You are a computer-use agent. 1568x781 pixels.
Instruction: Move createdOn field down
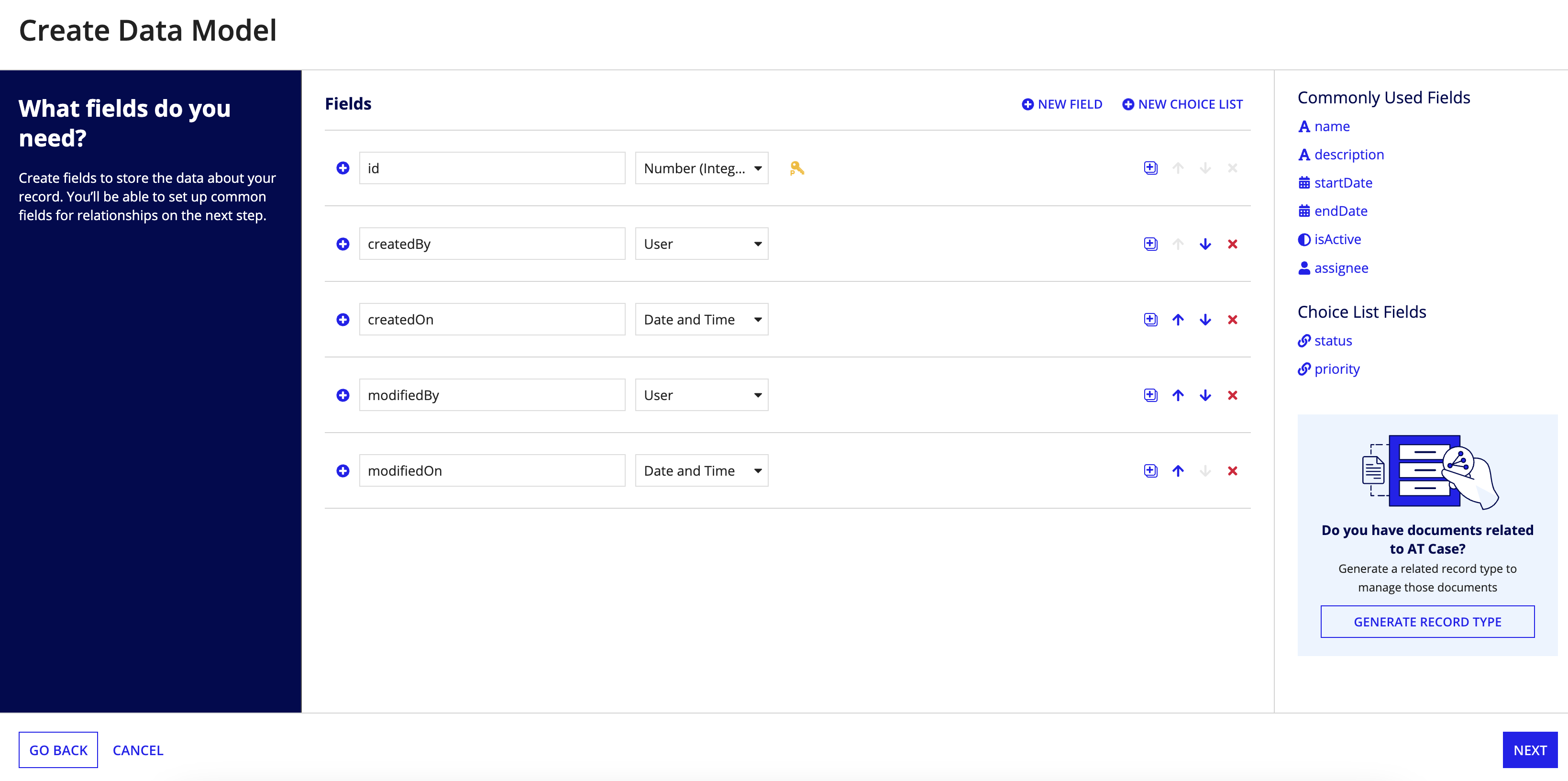click(x=1205, y=319)
